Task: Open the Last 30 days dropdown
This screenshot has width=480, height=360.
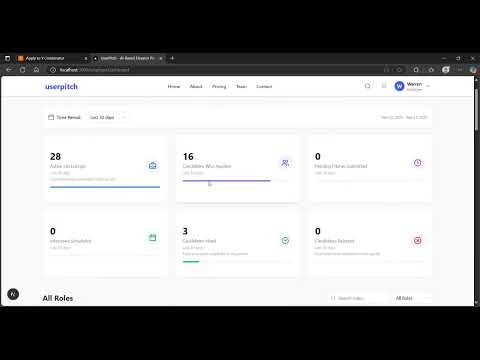Action: [x=108, y=117]
